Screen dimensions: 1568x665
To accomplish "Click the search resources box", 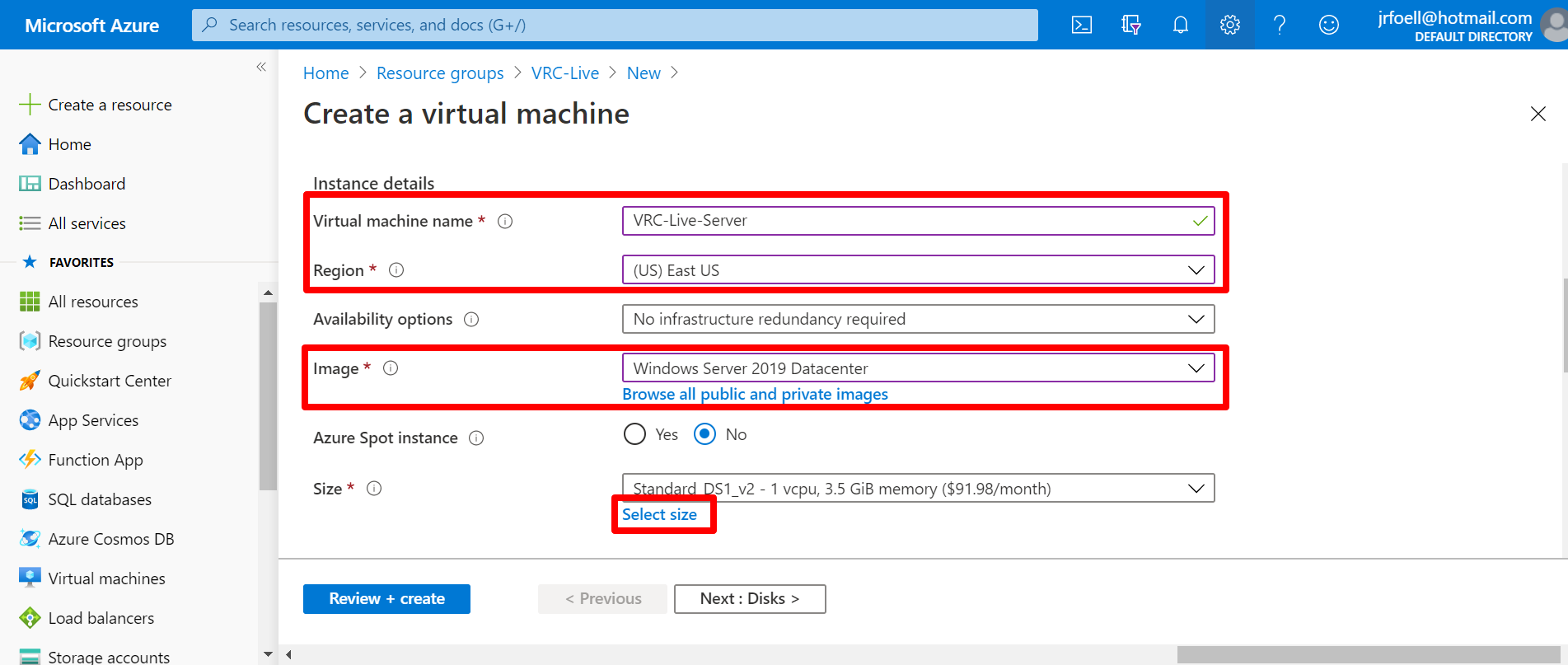I will pos(615,25).
